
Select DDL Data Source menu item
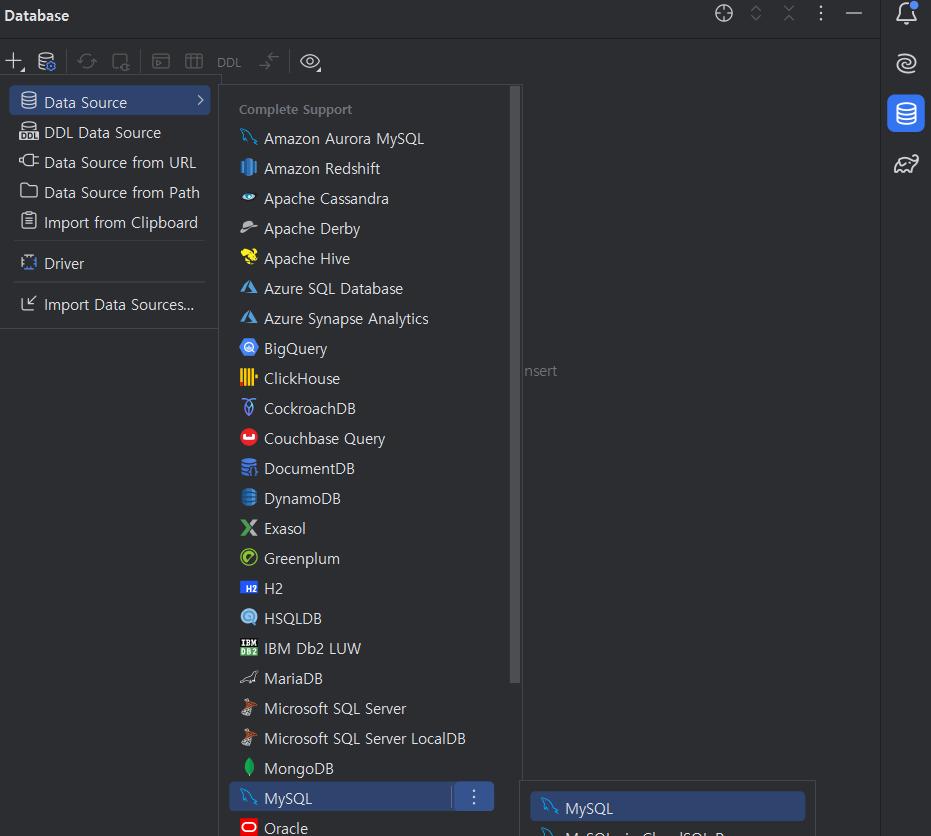pyautogui.click(x=110, y=132)
